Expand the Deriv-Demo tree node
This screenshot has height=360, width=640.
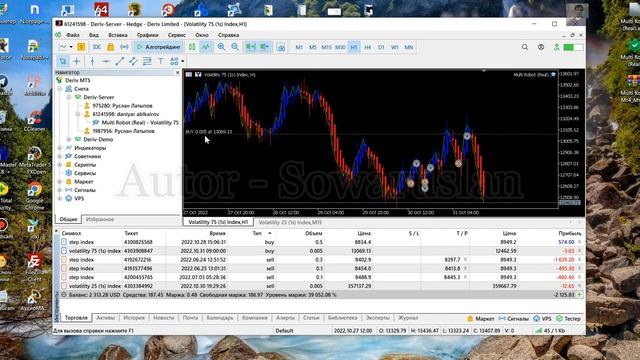69,140
